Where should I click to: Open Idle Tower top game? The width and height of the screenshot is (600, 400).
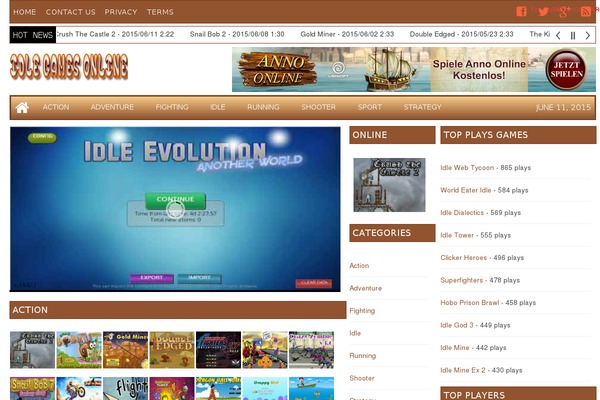pos(457,235)
